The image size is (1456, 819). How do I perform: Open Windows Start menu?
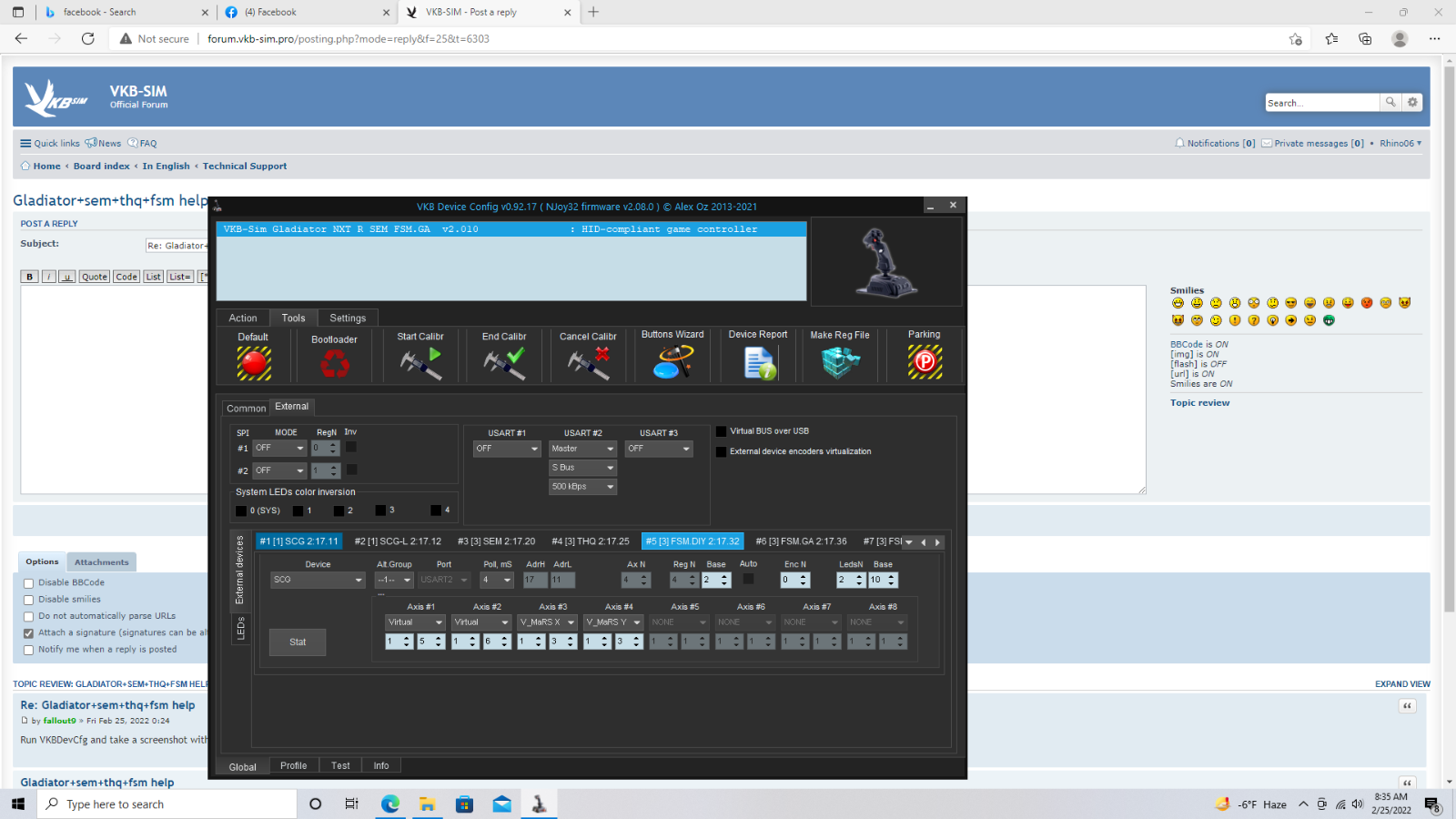(17, 804)
